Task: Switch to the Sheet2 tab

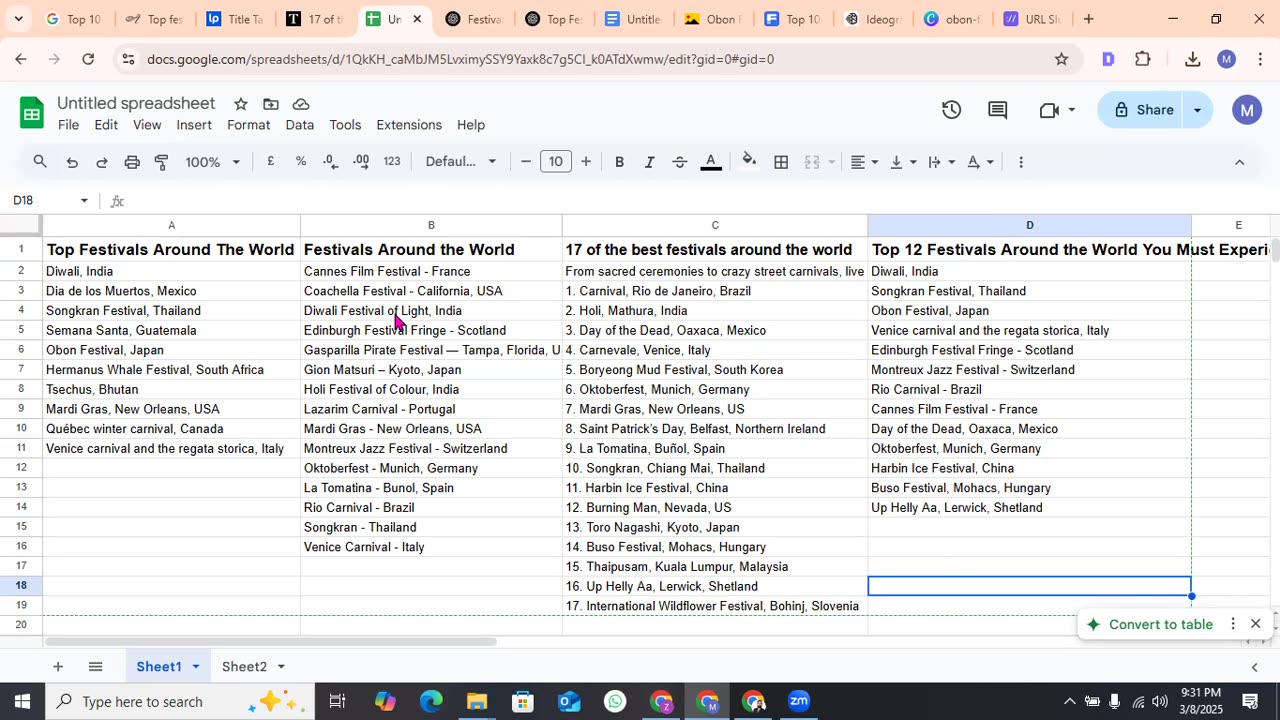Action: [x=244, y=667]
